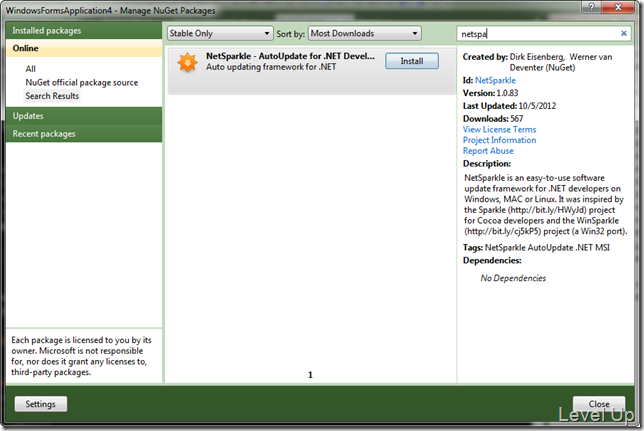
Task: Click the Description heading
Action: (487, 164)
